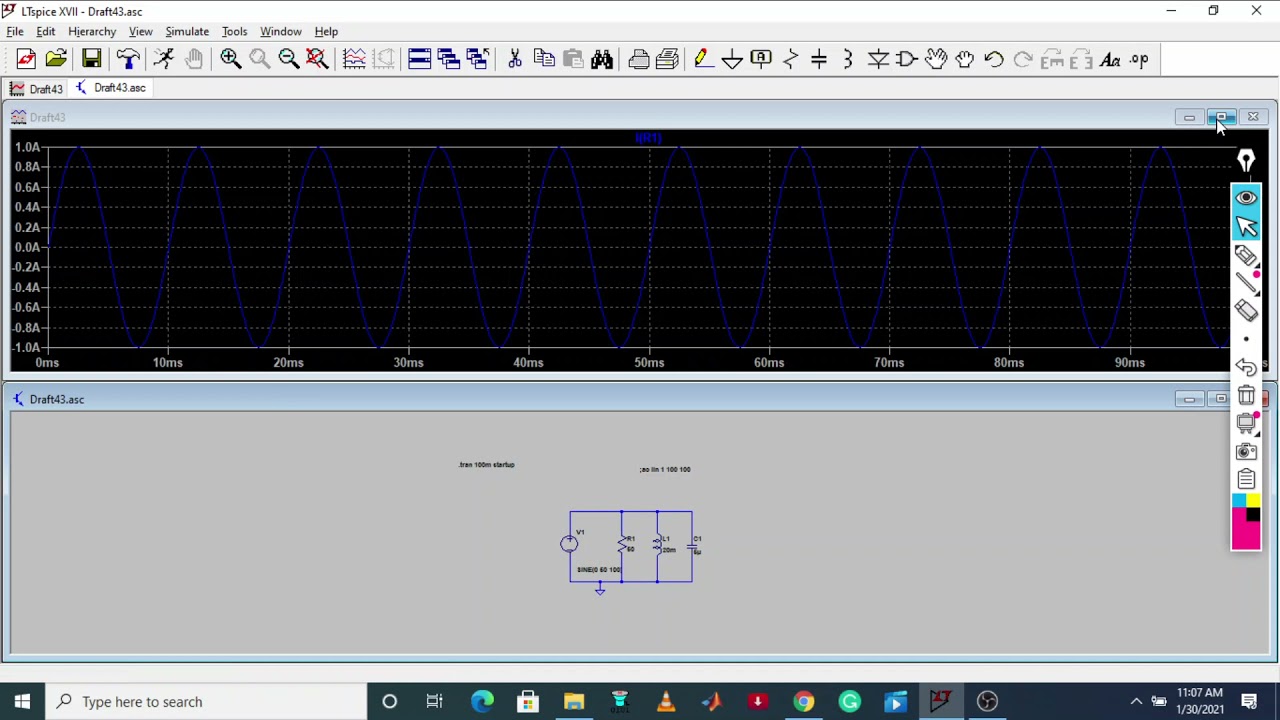Open component library gate icon
The width and height of the screenshot is (1280, 720).
[906, 60]
